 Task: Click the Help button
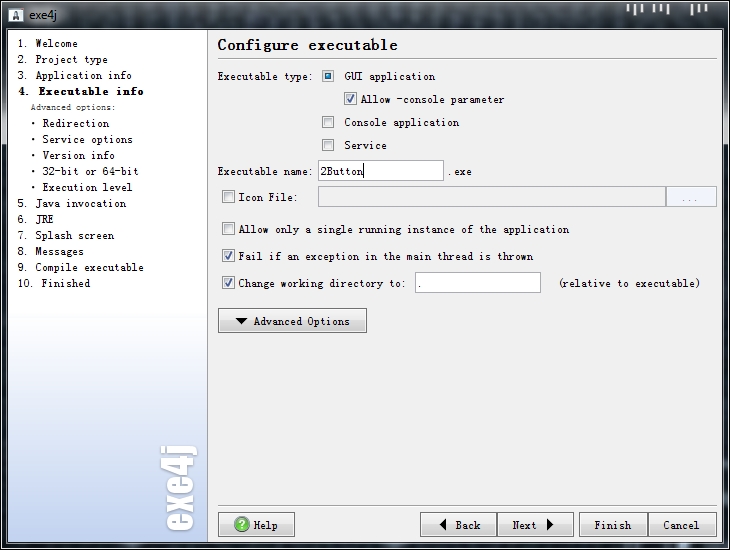pos(256,525)
